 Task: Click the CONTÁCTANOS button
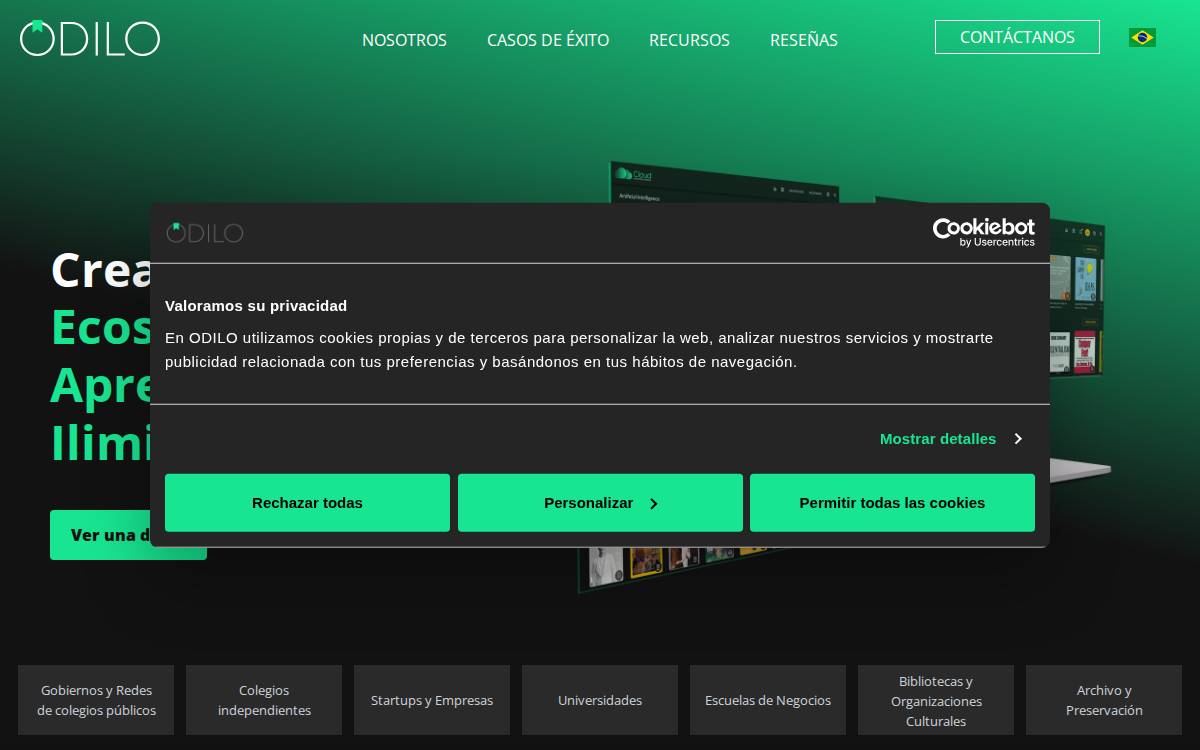point(1017,37)
